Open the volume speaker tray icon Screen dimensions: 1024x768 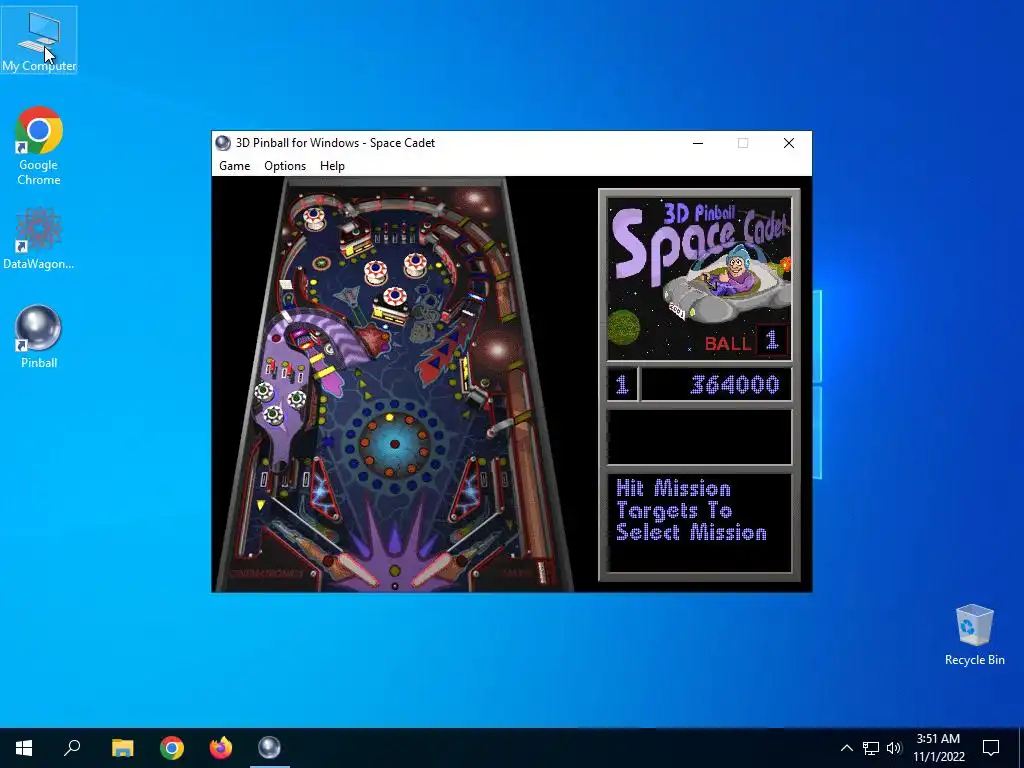(x=894, y=748)
